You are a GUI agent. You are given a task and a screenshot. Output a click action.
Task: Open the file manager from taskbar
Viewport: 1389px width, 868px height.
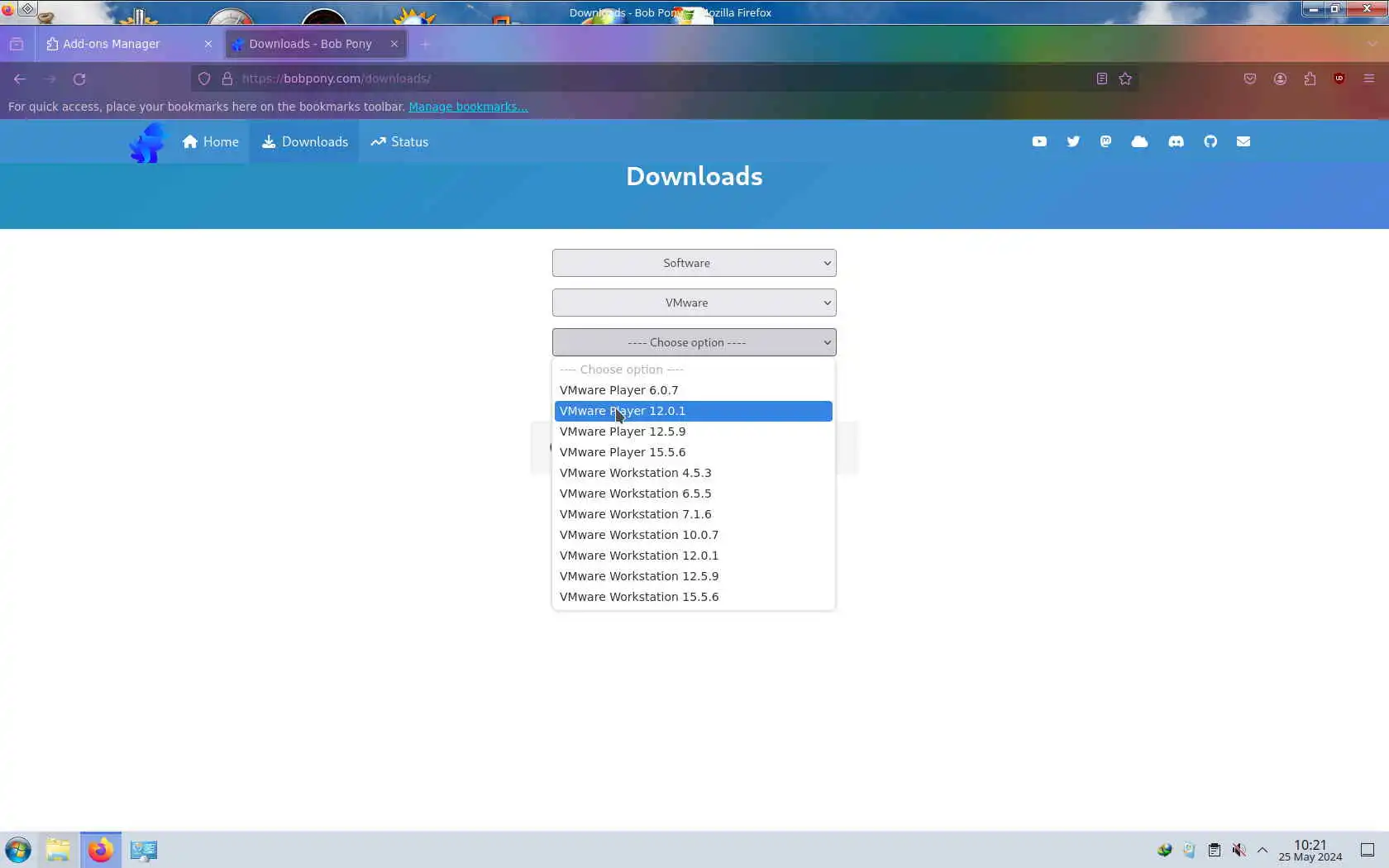58,850
